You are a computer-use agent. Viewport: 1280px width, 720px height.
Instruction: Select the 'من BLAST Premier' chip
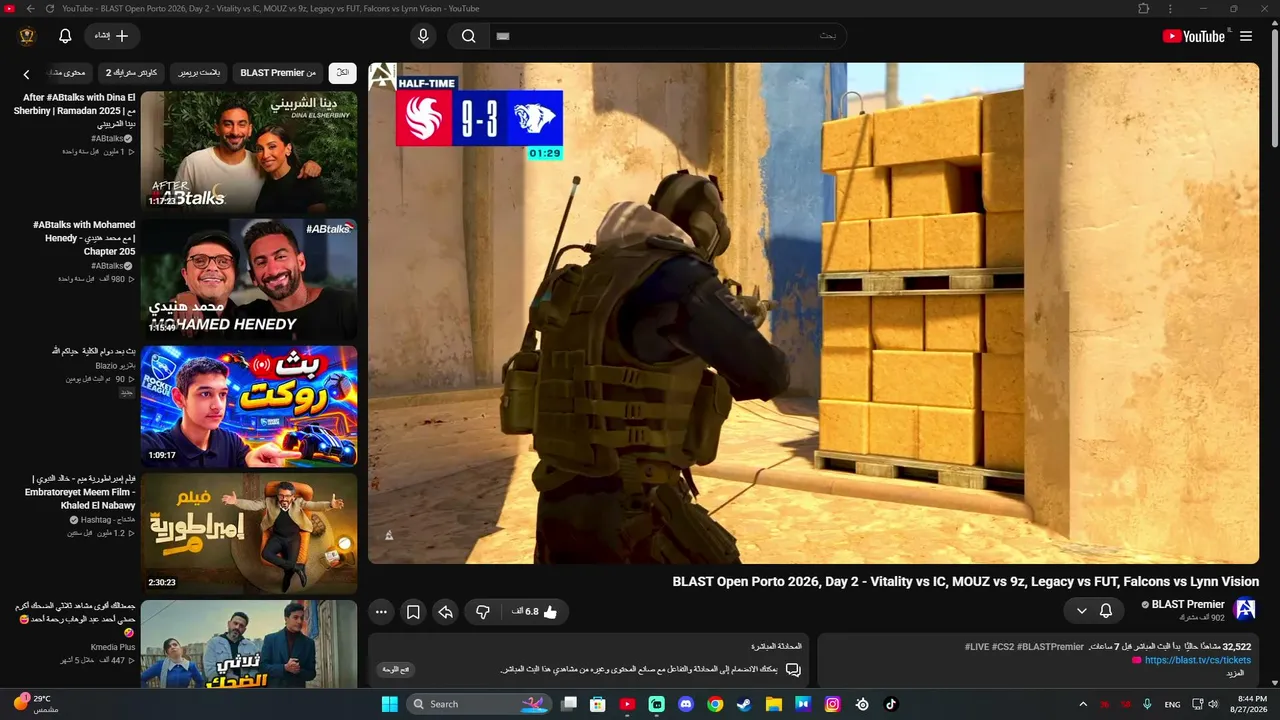coord(278,73)
